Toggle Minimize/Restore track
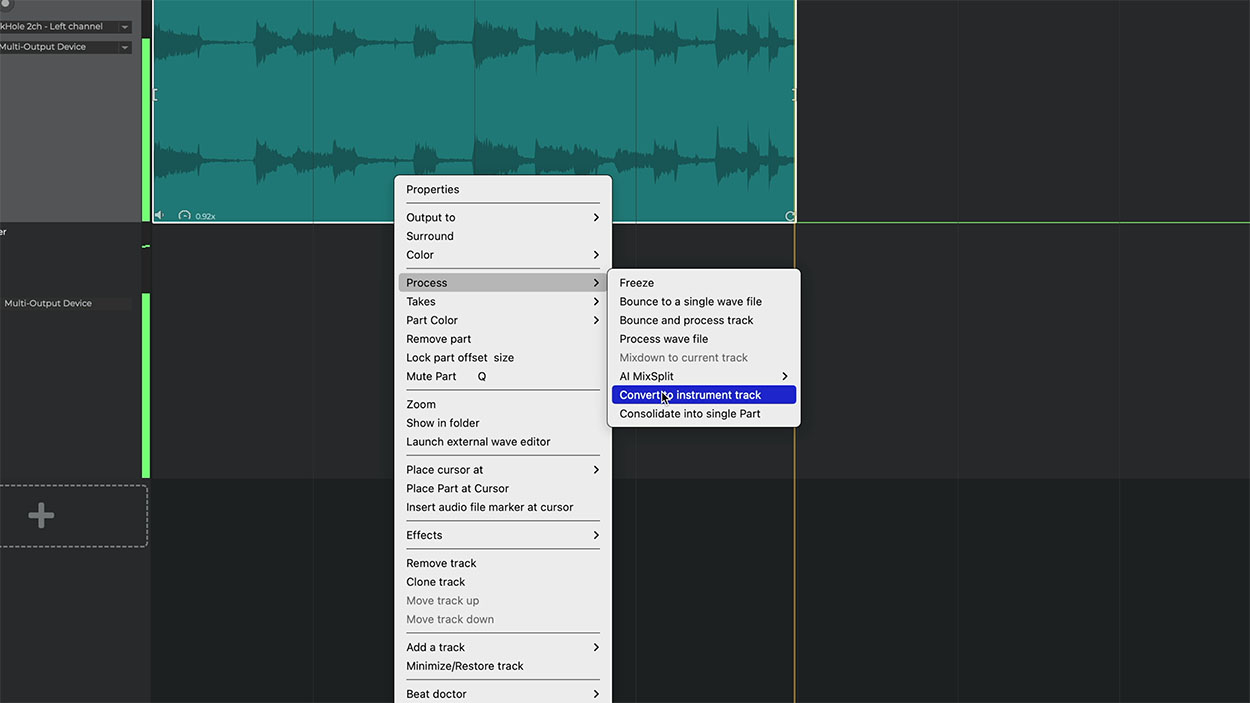 point(464,666)
